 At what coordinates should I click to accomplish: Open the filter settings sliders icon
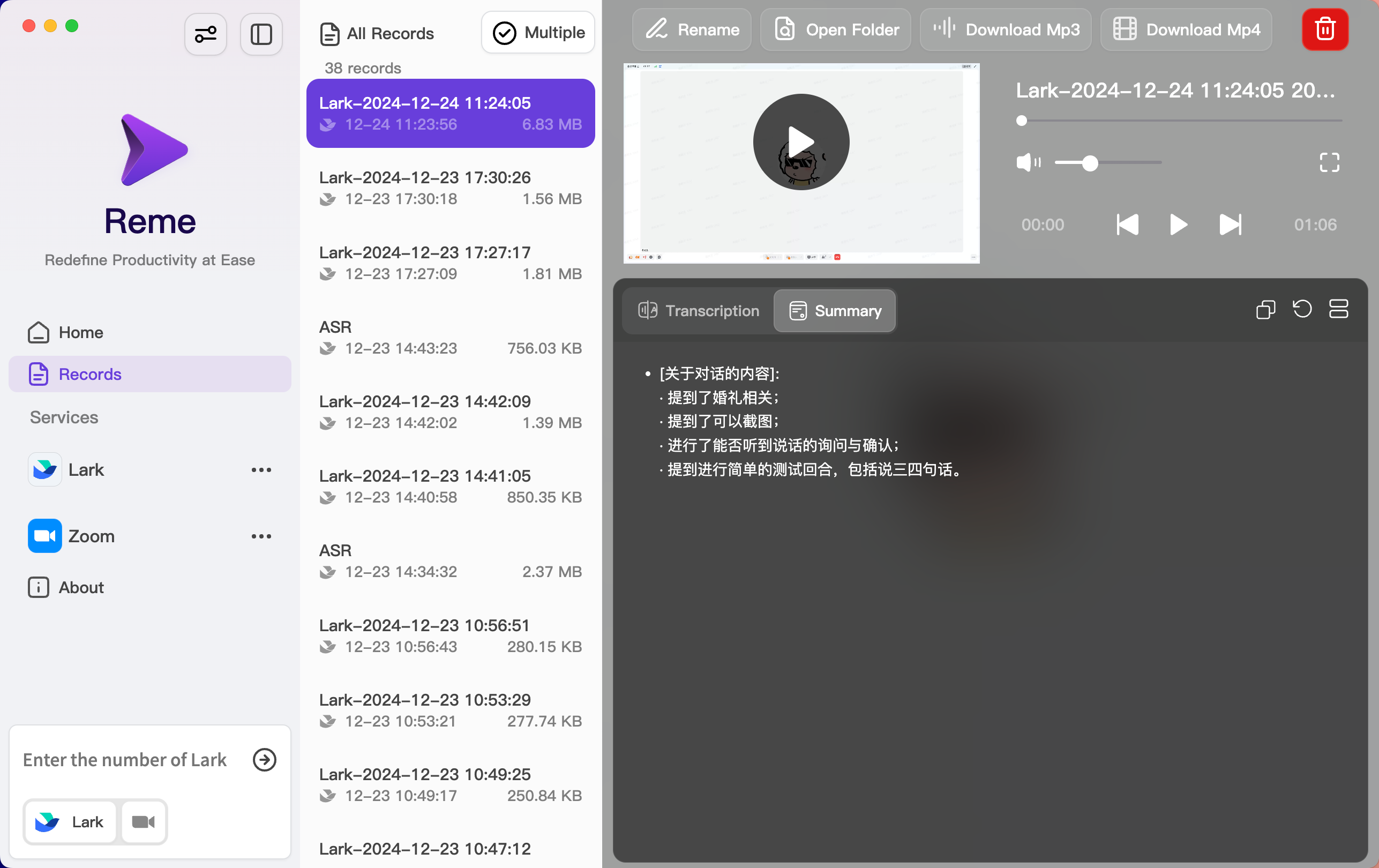206,34
